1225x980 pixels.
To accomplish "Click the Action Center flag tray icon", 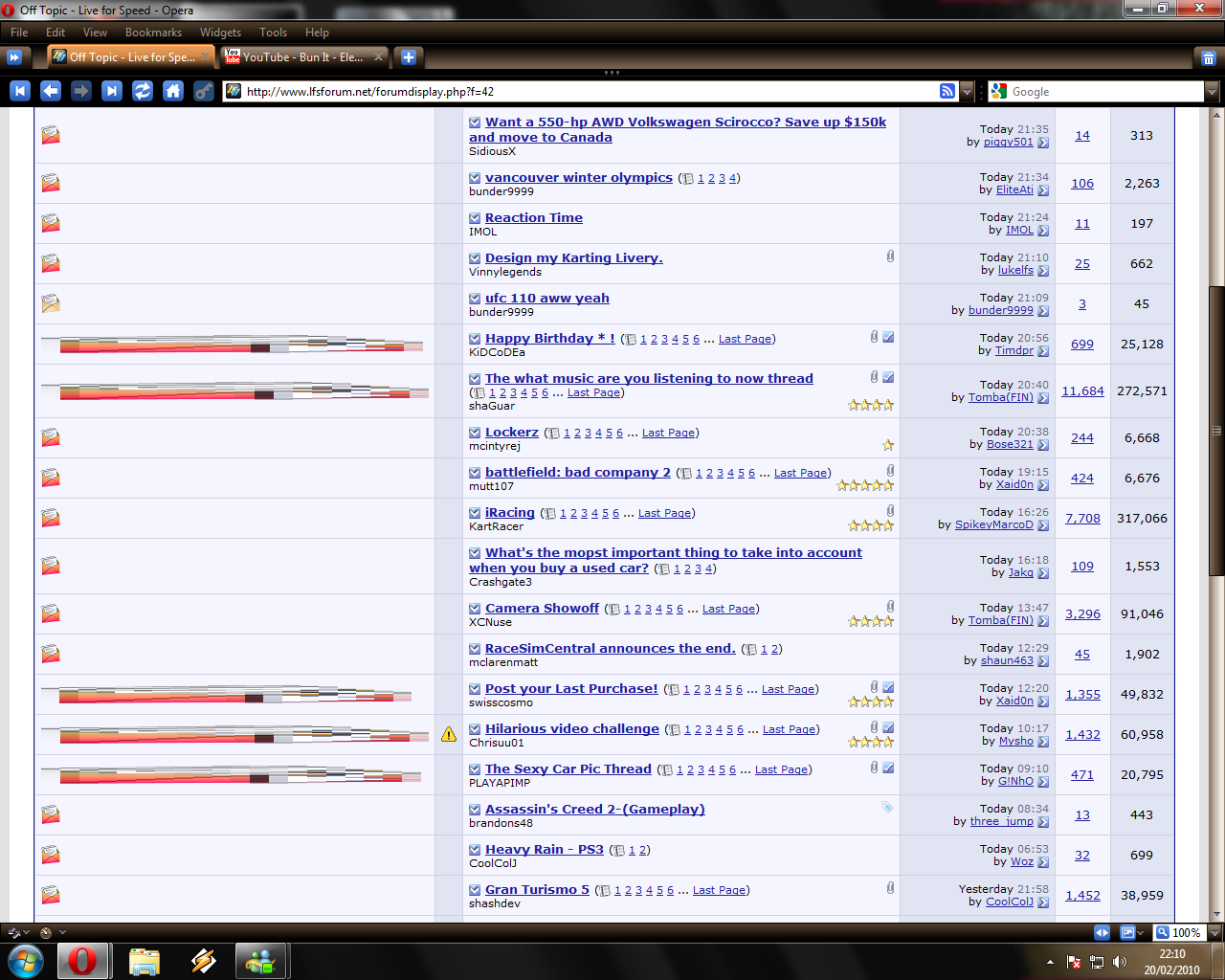I will (1074, 962).
